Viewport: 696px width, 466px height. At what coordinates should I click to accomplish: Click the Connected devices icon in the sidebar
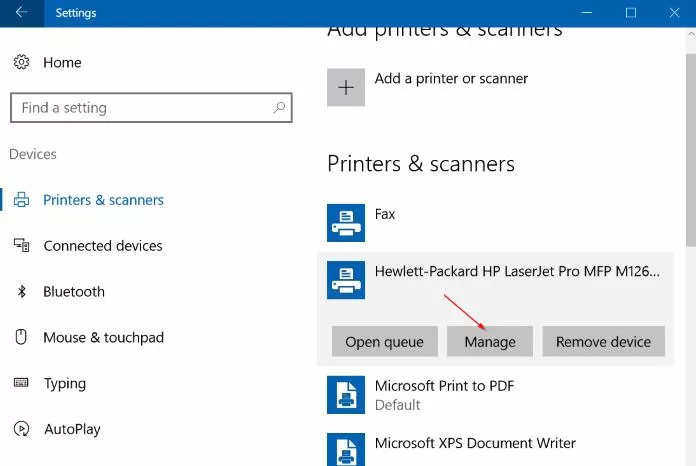pyautogui.click(x=21, y=245)
